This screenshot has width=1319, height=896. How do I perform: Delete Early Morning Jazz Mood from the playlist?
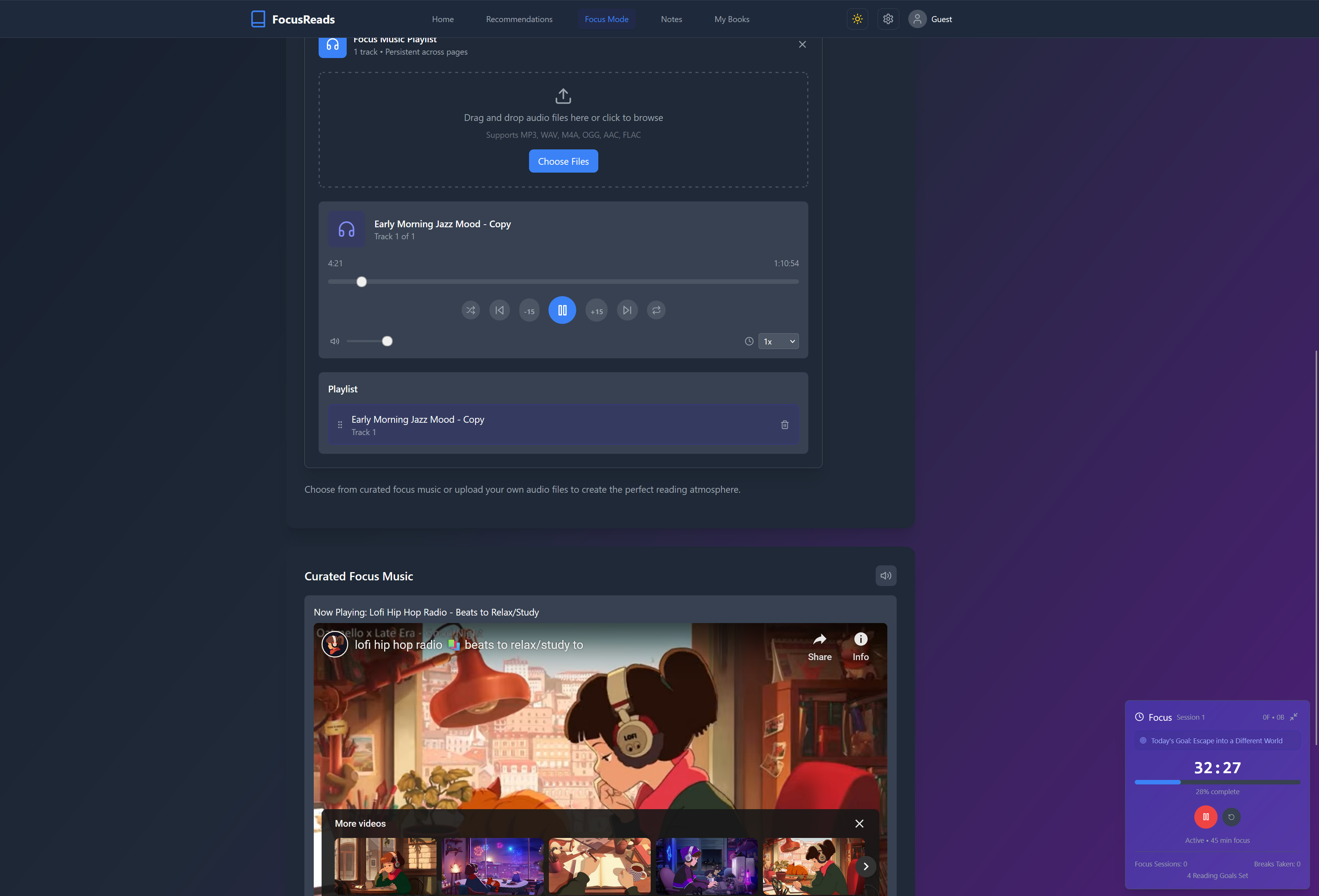(x=784, y=425)
